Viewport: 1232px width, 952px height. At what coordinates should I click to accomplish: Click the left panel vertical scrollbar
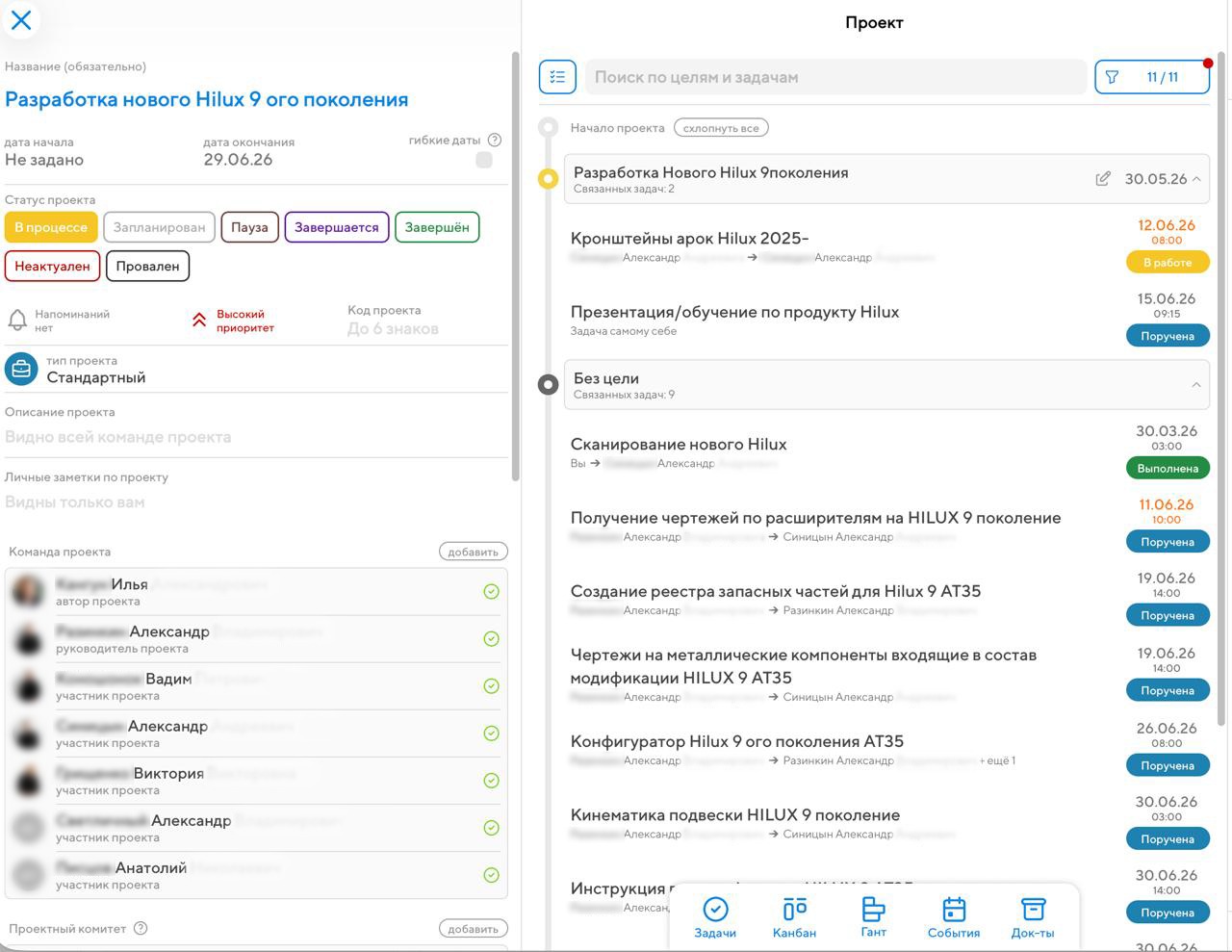516,266
